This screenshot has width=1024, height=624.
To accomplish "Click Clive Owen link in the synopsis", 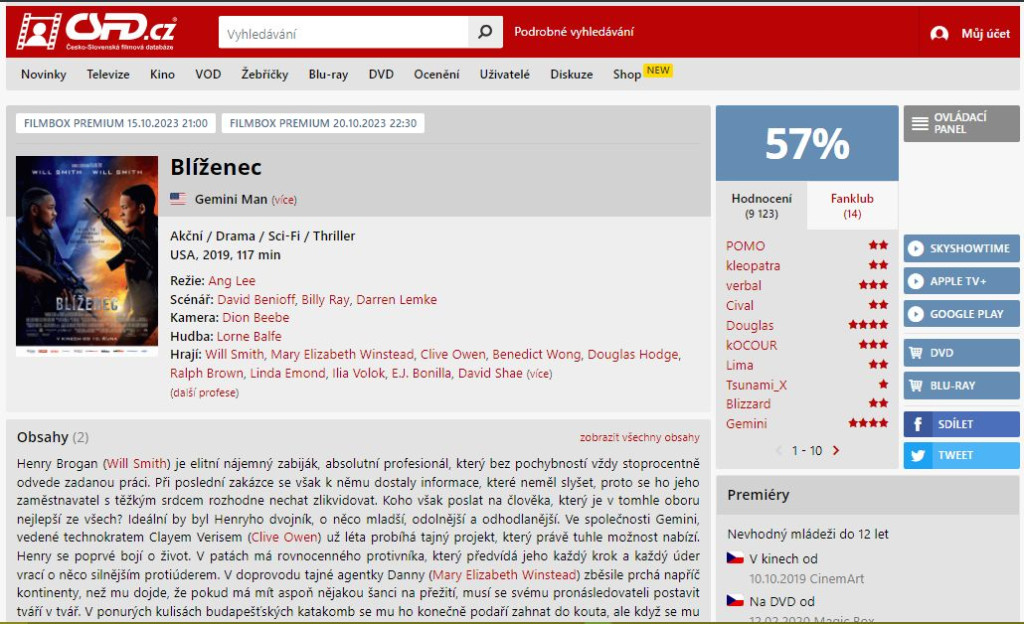I will (x=284, y=537).
